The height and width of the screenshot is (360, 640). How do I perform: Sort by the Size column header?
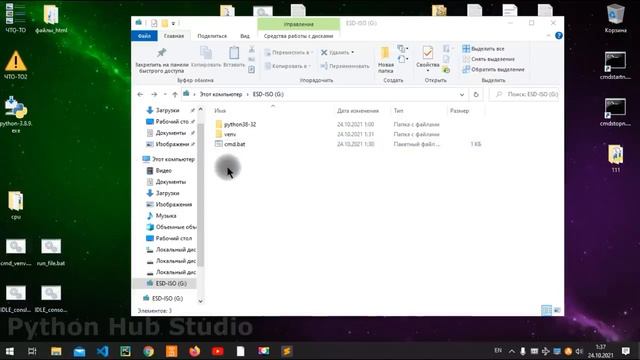(459, 111)
